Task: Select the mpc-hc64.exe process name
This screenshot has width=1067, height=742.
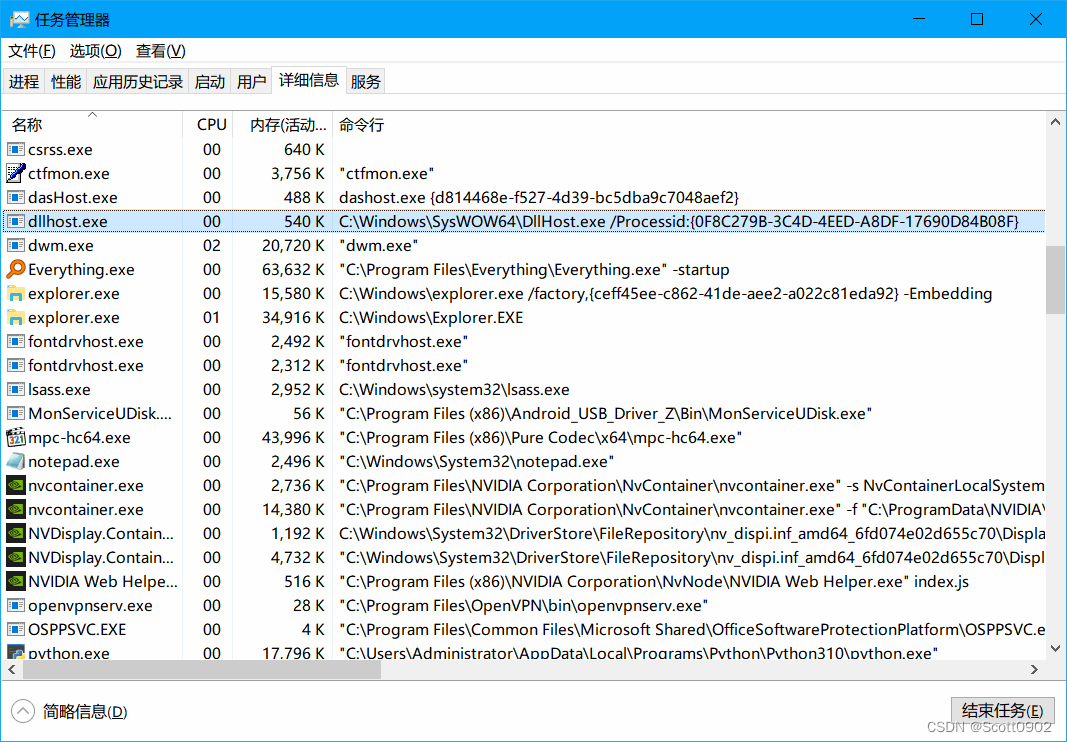Action: [79, 437]
